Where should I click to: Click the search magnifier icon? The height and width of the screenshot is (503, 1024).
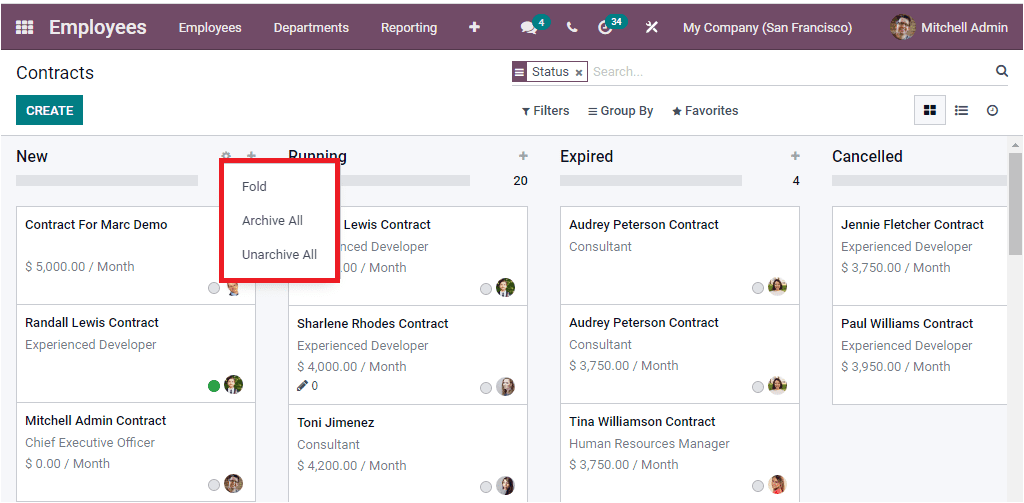(1002, 71)
